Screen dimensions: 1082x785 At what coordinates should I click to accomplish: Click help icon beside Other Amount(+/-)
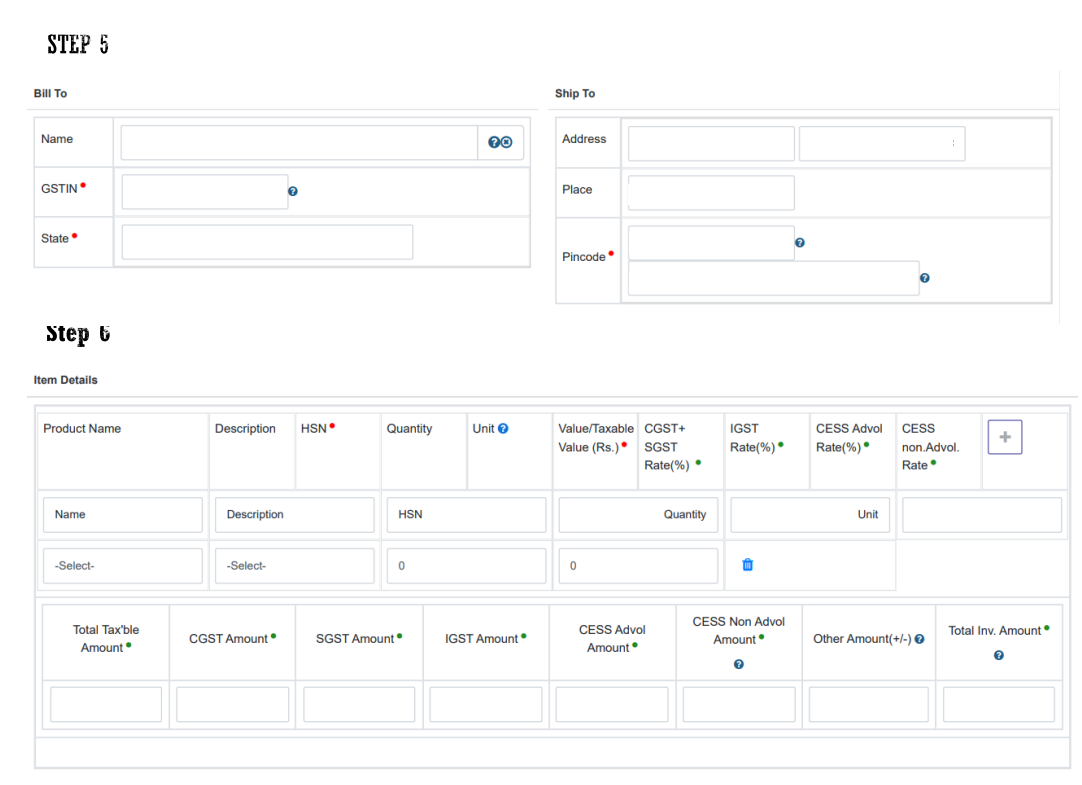click(x=919, y=639)
